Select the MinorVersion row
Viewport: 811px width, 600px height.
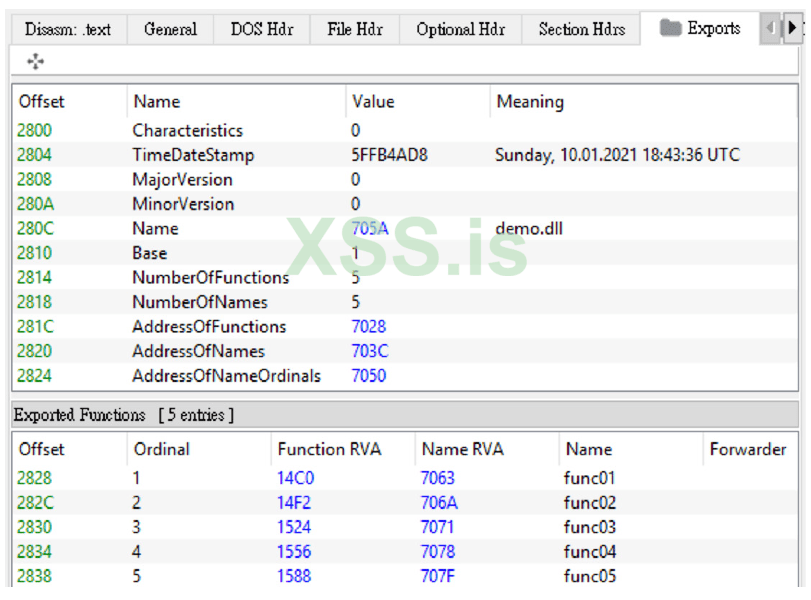pos(404,204)
